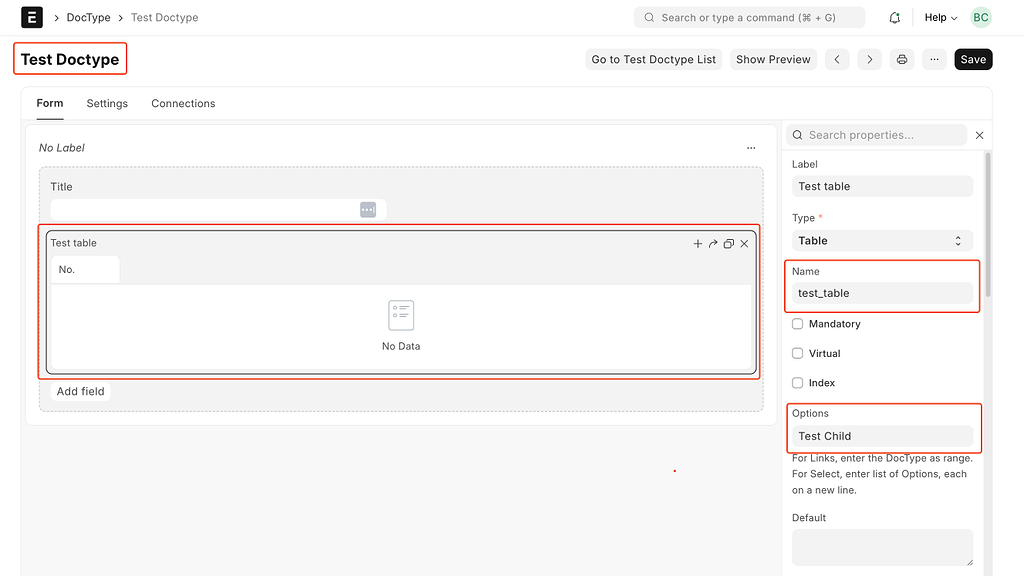This screenshot has height=576, width=1024.
Task: Enable the Mandatory checkbox
Action: [x=798, y=324]
